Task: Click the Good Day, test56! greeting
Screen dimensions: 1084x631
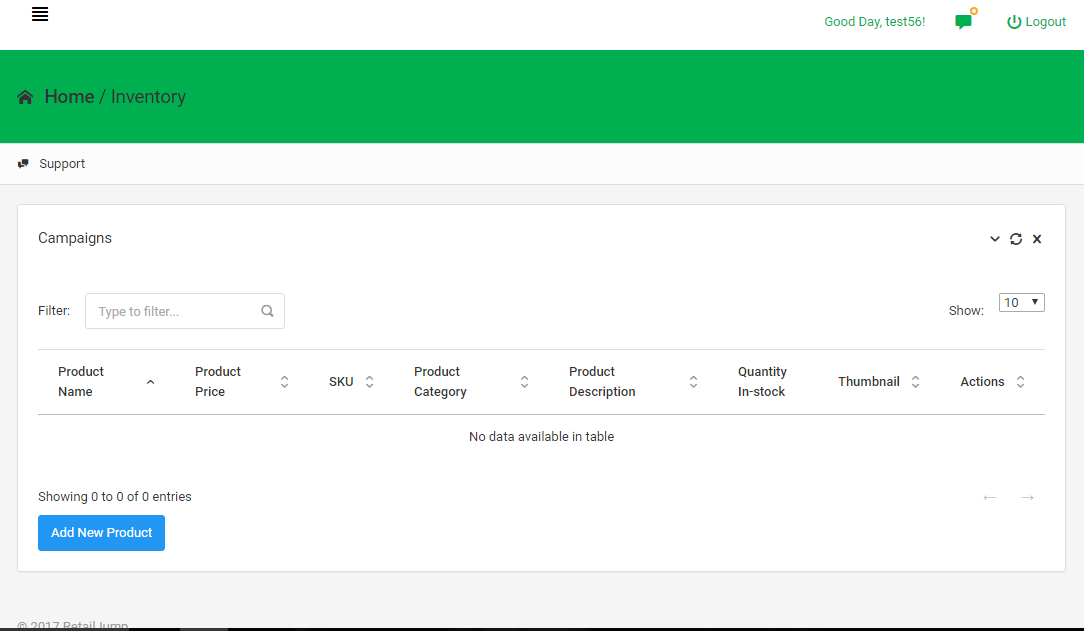Action: (x=875, y=22)
